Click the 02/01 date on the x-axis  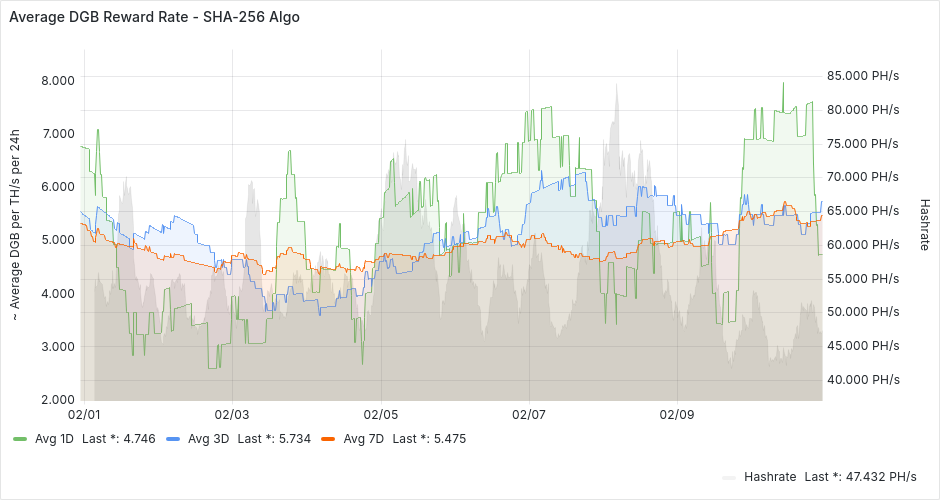click(x=83, y=413)
